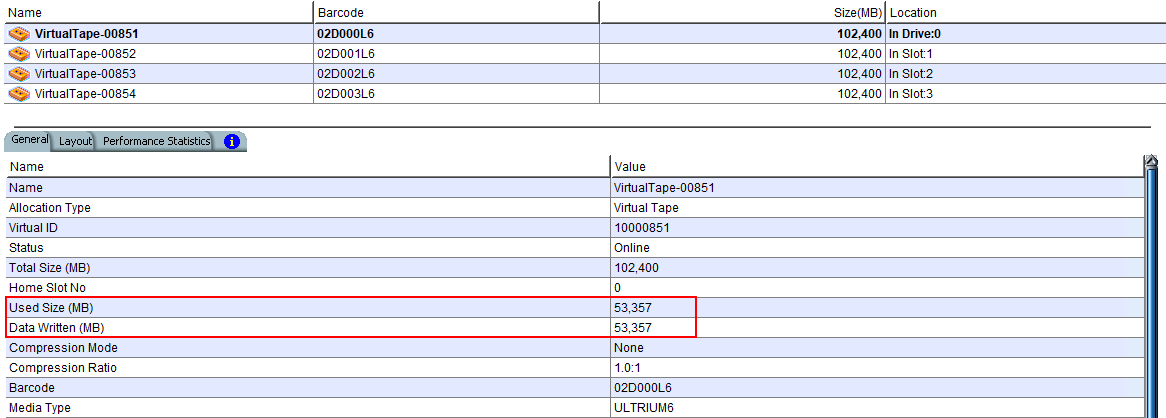Image resolution: width=1166 pixels, height=418 pixels.
Task: Sort tapes by the Size(MB) column header
Action: click(x=742, y=13)
